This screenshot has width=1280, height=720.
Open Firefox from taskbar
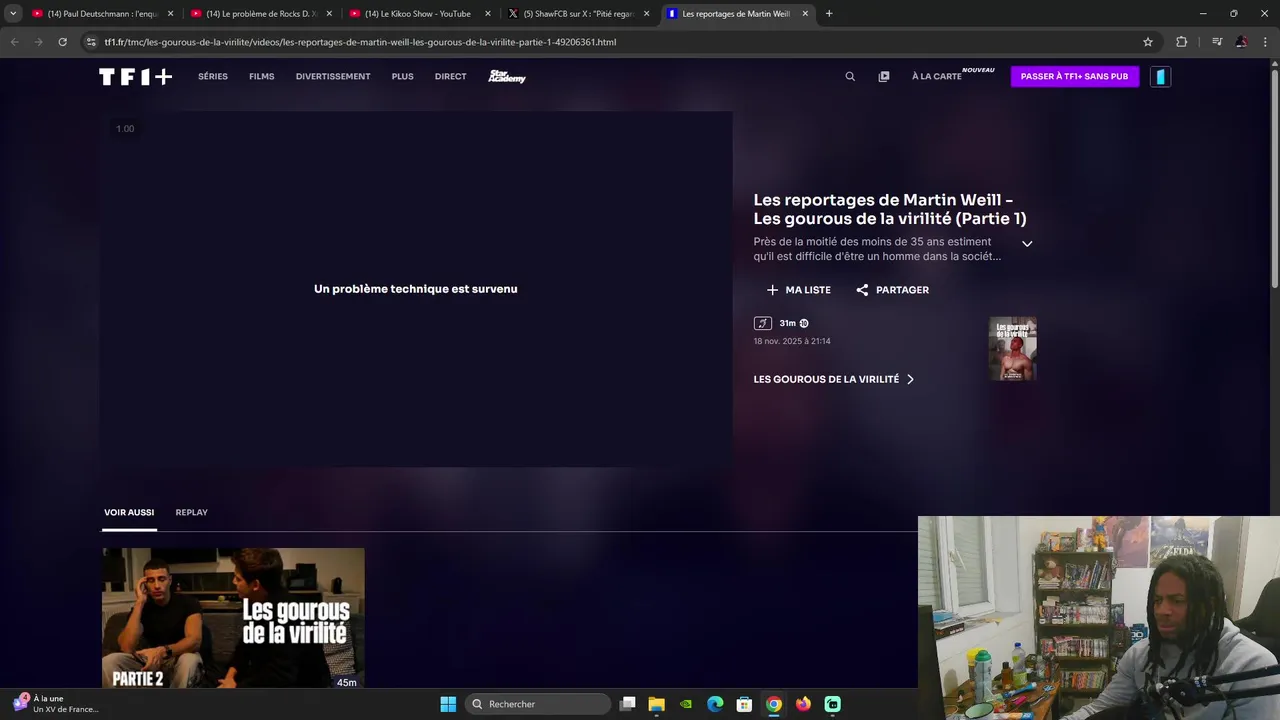coord(803,704)
